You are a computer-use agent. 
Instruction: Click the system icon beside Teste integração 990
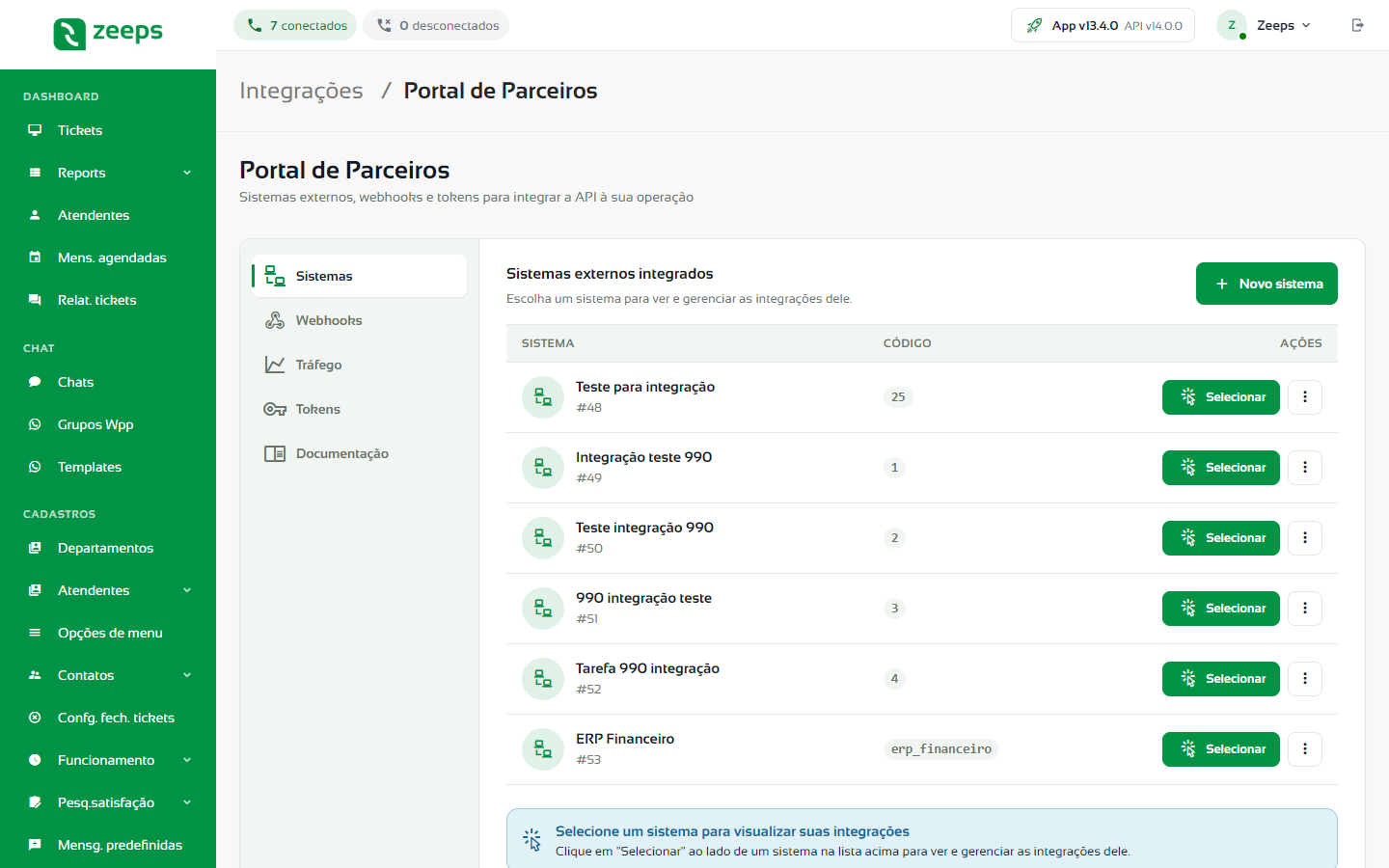click(x=543, y=538)
